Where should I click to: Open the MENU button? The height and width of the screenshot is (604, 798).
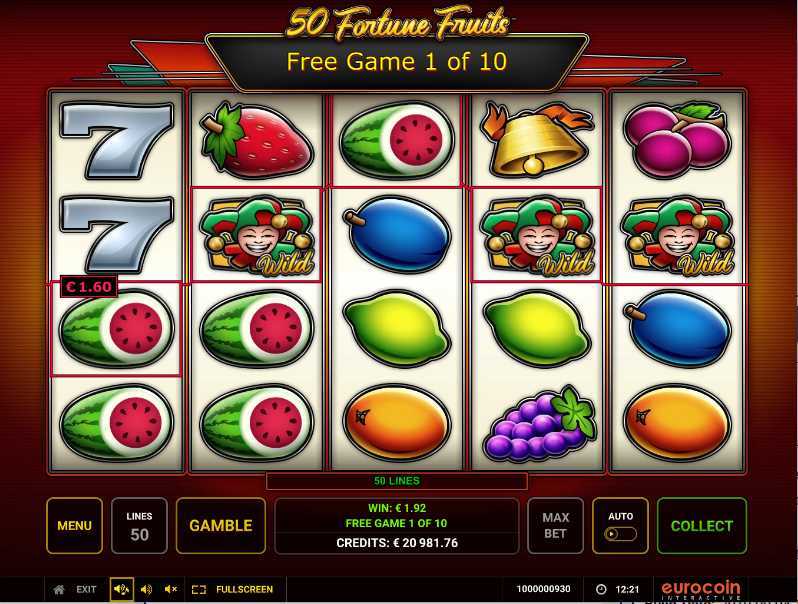[74, 526]
